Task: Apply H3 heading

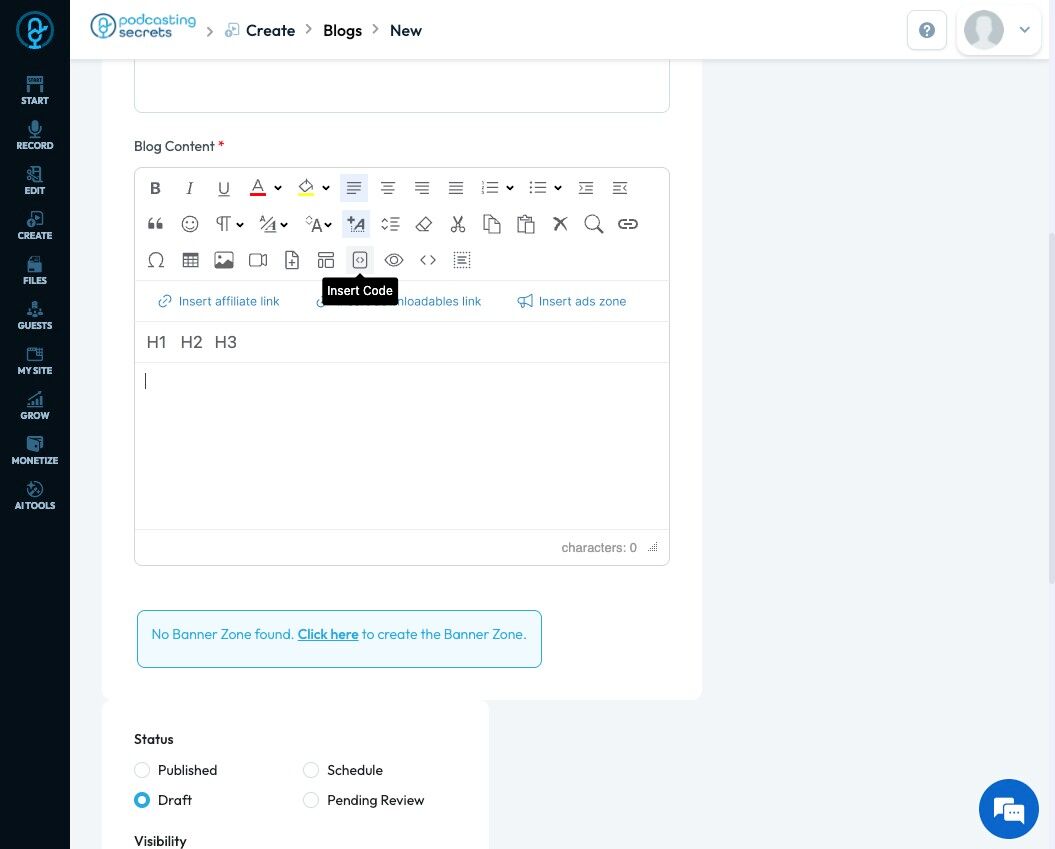Action: pyautogui.click(x=225, y=342)
